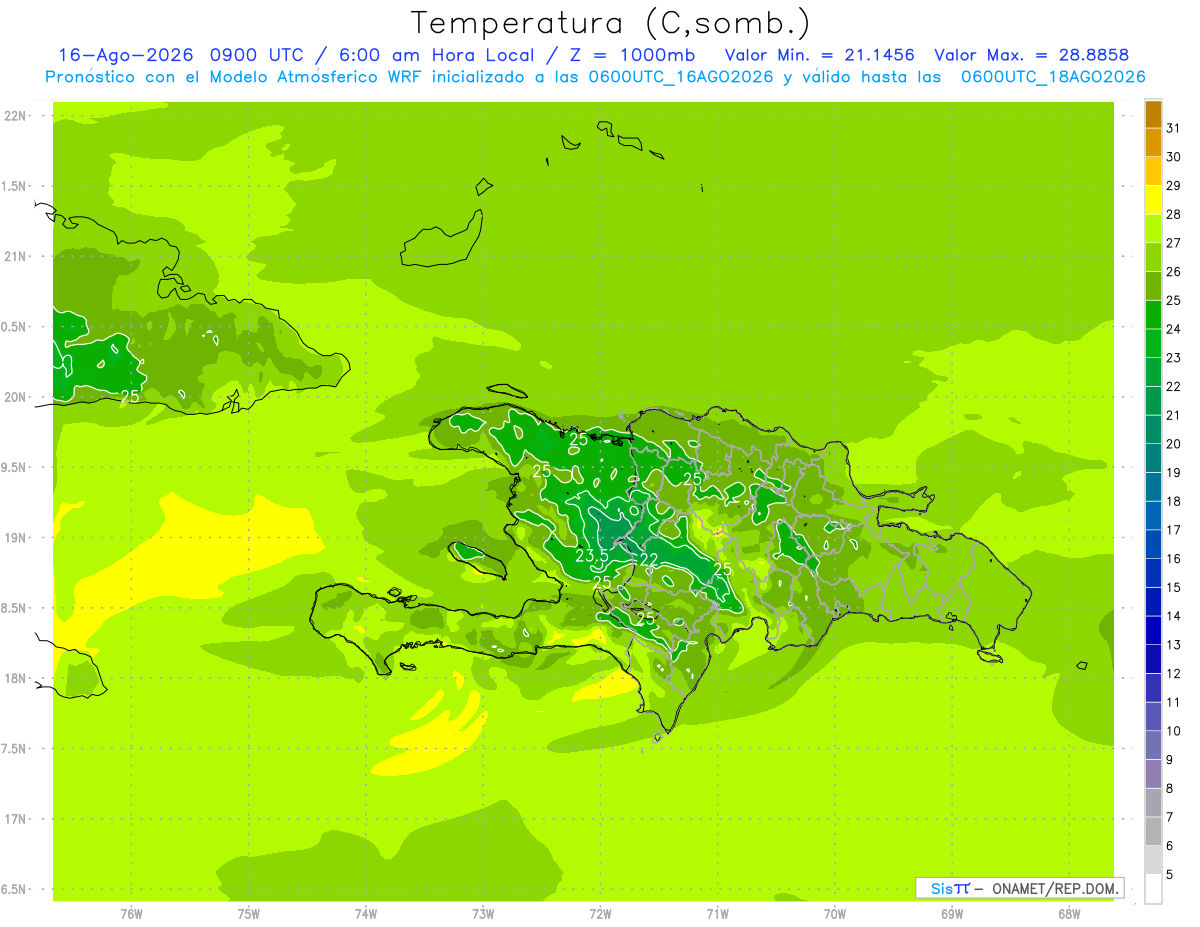Click the 'SisPI – ONAMET/REP.DOM.' credit box
This screenshot has height=927, width=1200.
(x=1018, y=888)
